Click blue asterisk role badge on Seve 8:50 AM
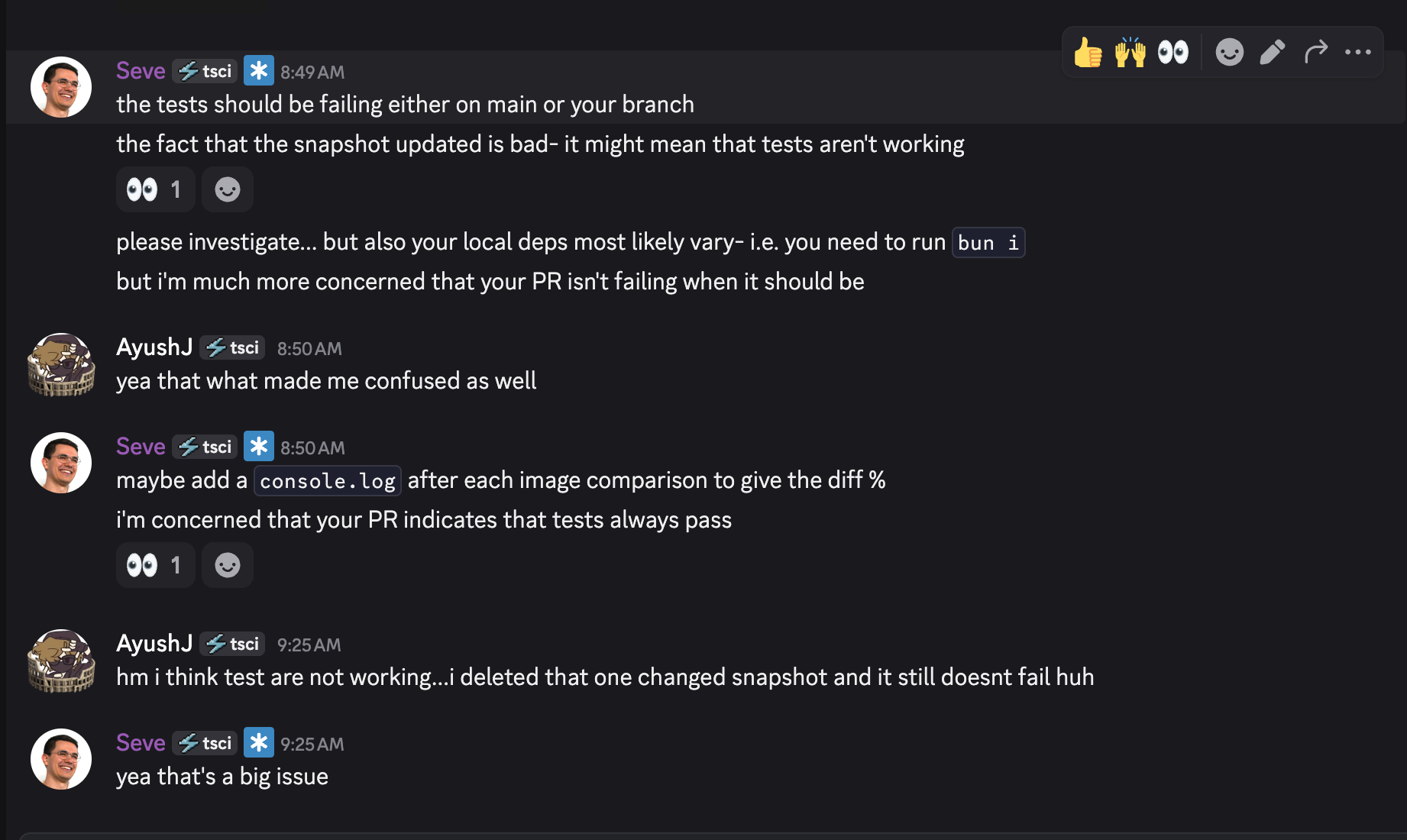 tap(259, 447)
